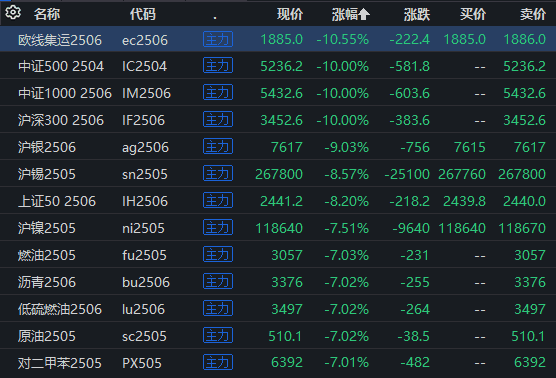Click the -222.4 price change value
Viewport: 556px width, 378px height.
click(410, 39)
